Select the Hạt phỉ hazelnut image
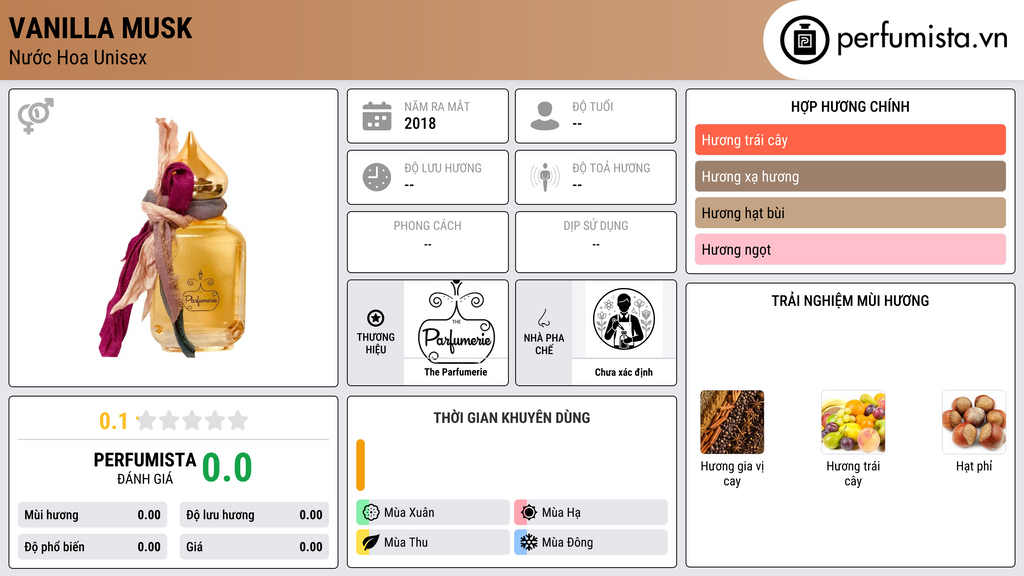The image size is (1024, 576). (974, 422)
